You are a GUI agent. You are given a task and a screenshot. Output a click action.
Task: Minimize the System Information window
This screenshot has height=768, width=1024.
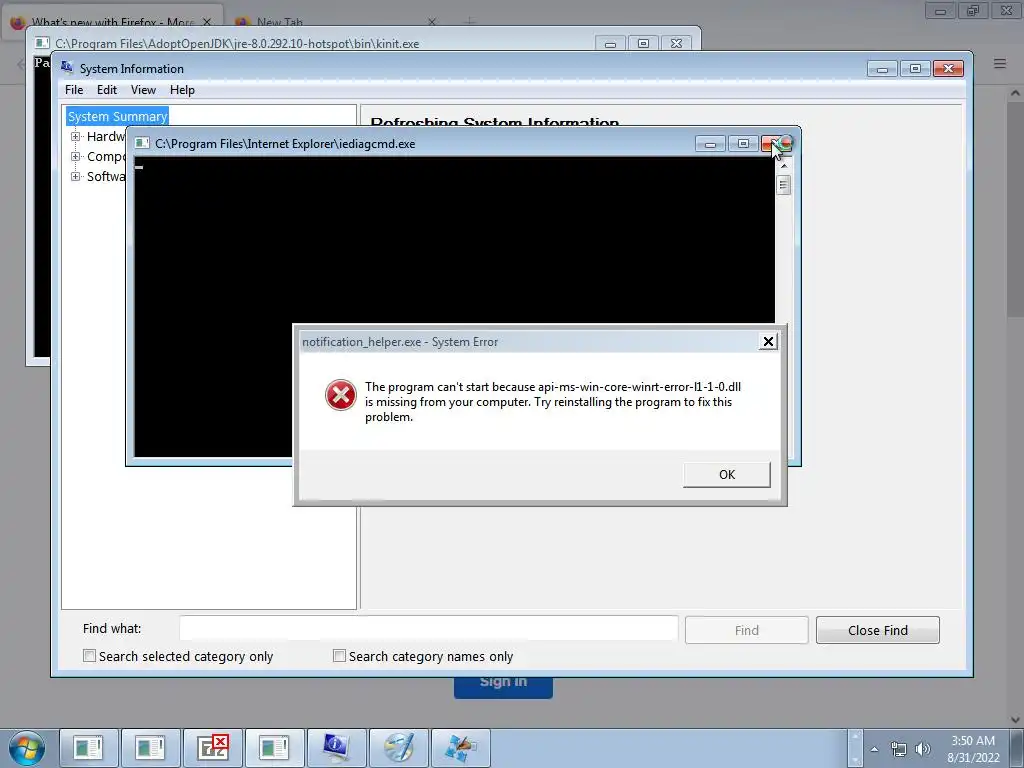[x=882, y=69]
